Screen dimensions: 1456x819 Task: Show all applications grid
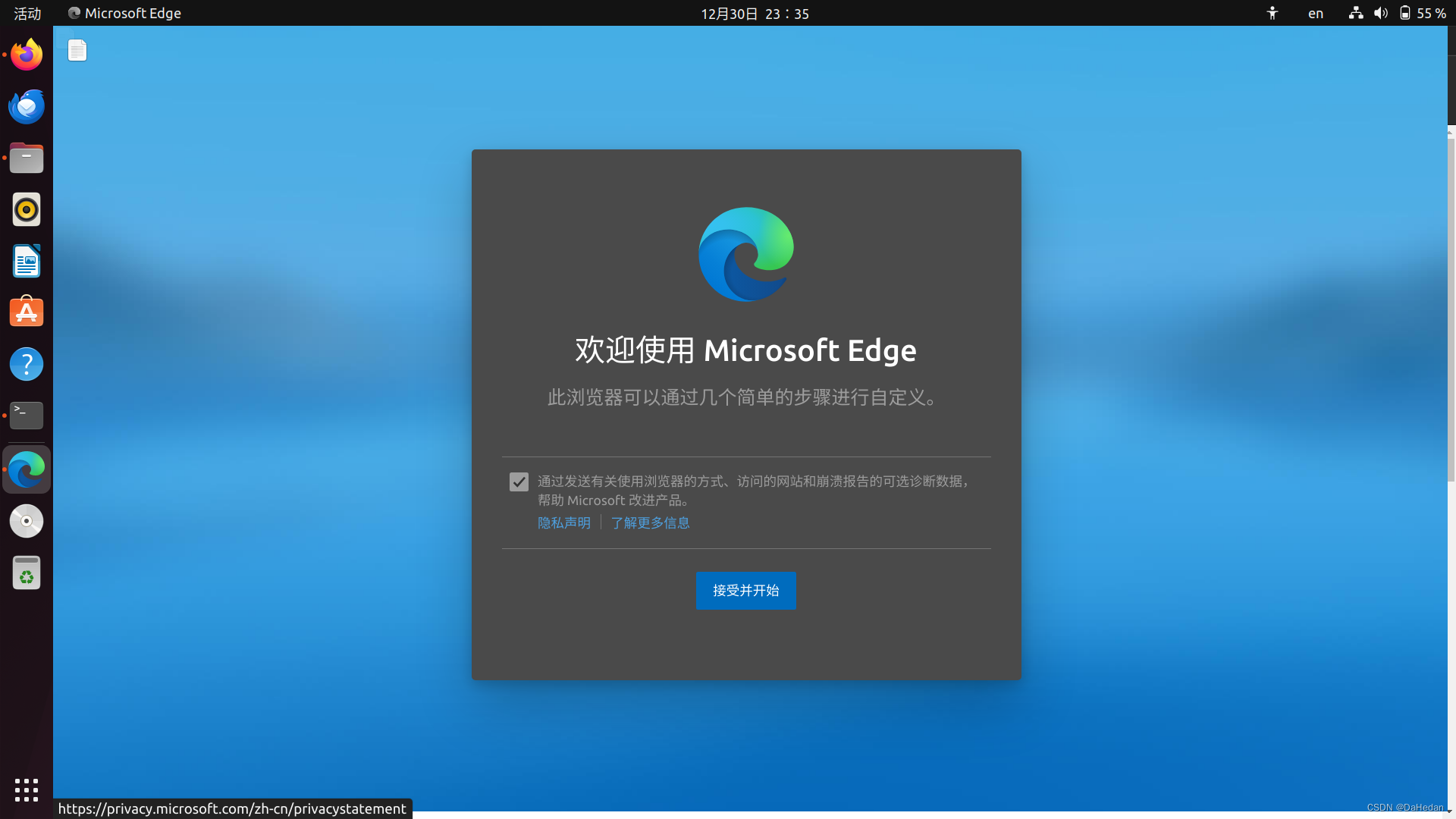(27, 789)
